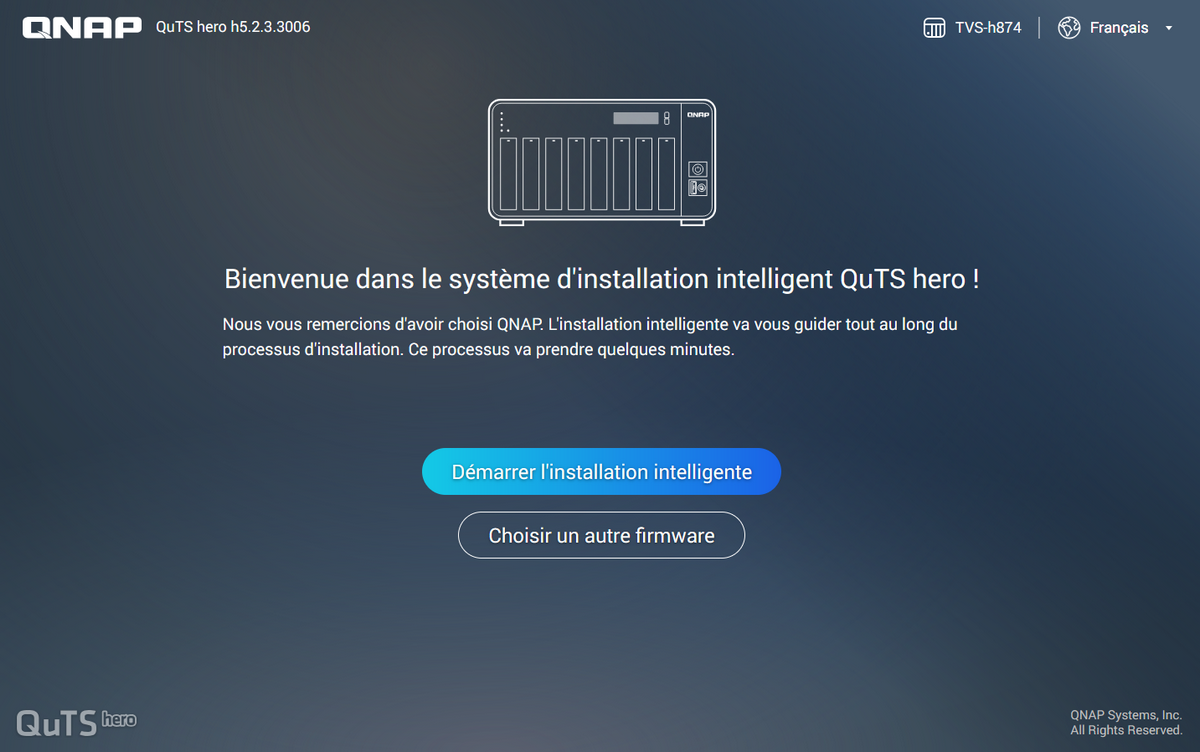Image resolution: width=1200 pixels, height=752 pixels.
Task: Select the TVS-h874 model label
Action: tap(988, 28)
